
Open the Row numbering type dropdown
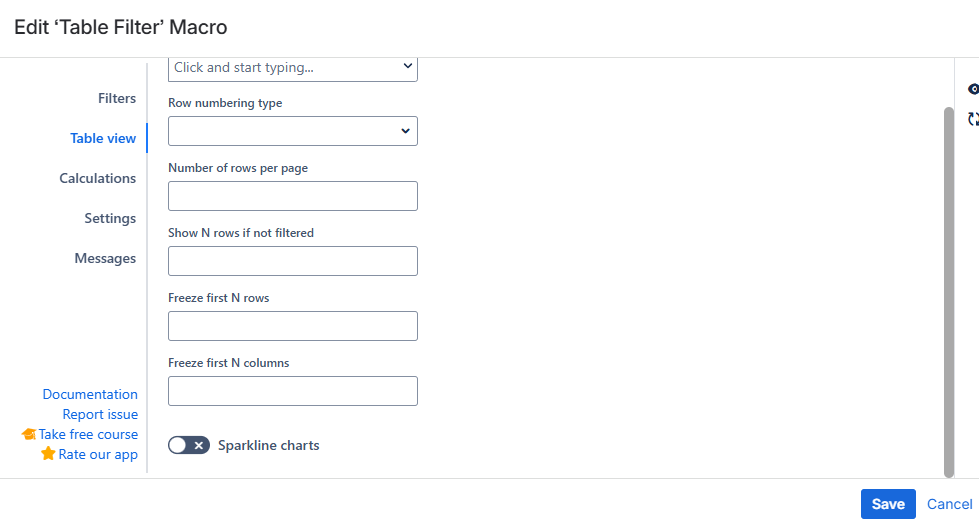pos(293,131)
